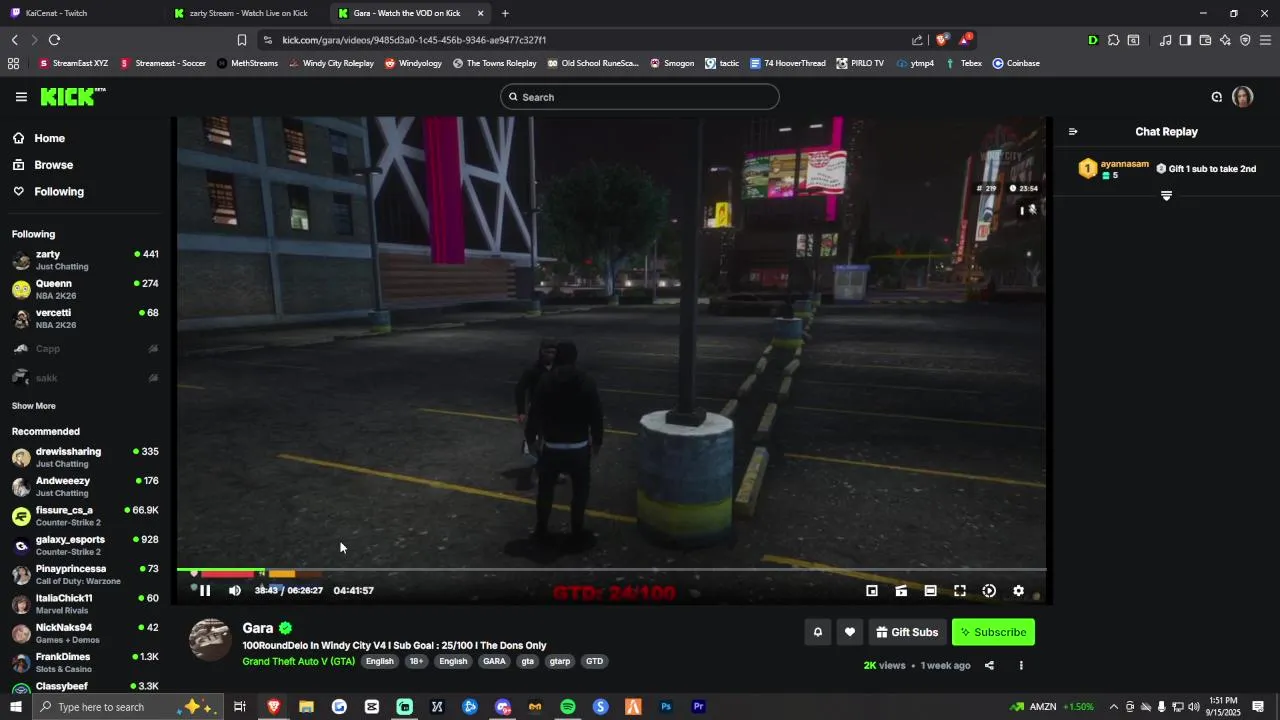
Task: Toggle the Kick sidebar hamburger menu
Action: 21,97
